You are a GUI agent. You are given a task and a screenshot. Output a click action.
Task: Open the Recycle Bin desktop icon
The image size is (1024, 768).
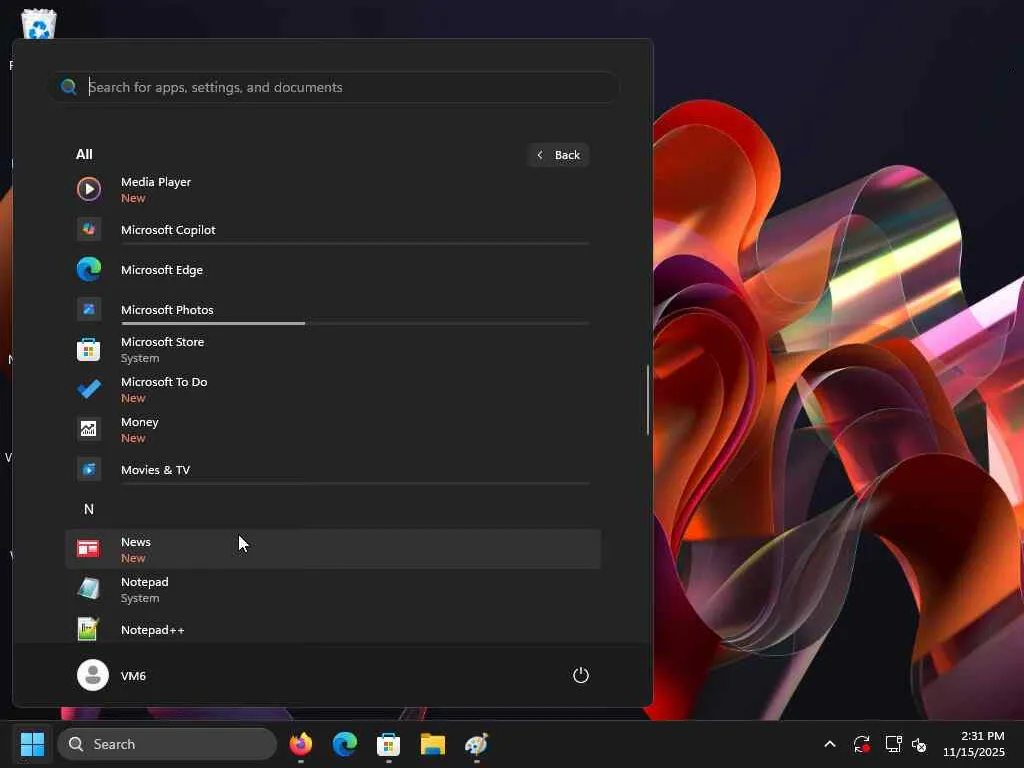click(x=39, y=24)
